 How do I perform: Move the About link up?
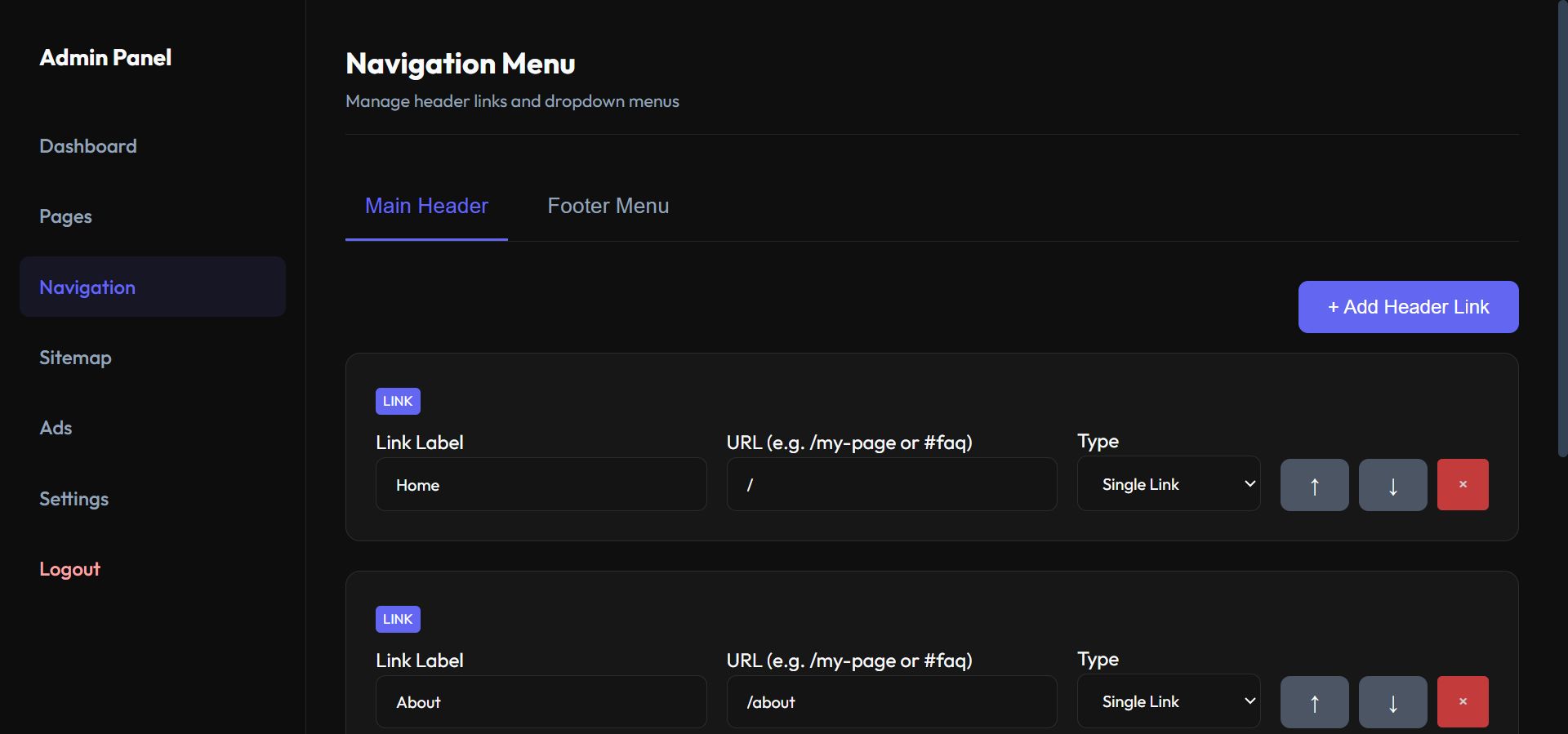click(x=1314, y=702)
